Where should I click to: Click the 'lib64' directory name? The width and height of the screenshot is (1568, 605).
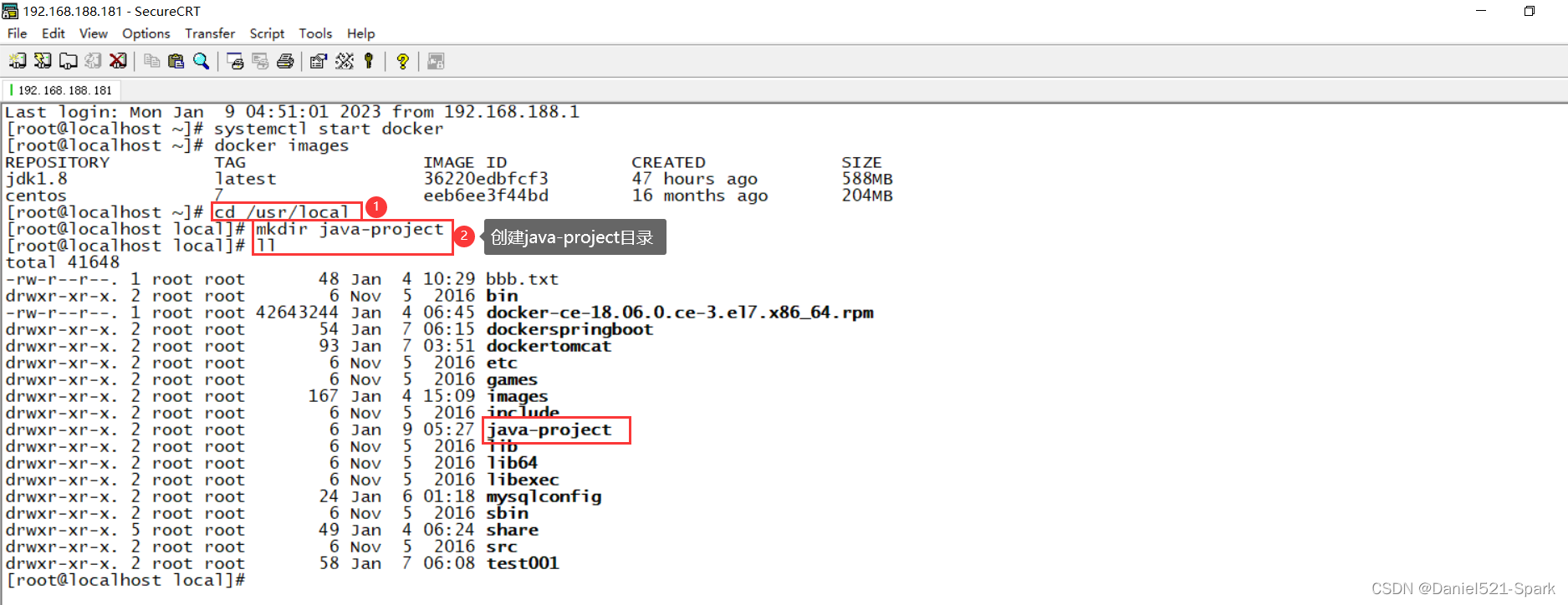point(513,463)
